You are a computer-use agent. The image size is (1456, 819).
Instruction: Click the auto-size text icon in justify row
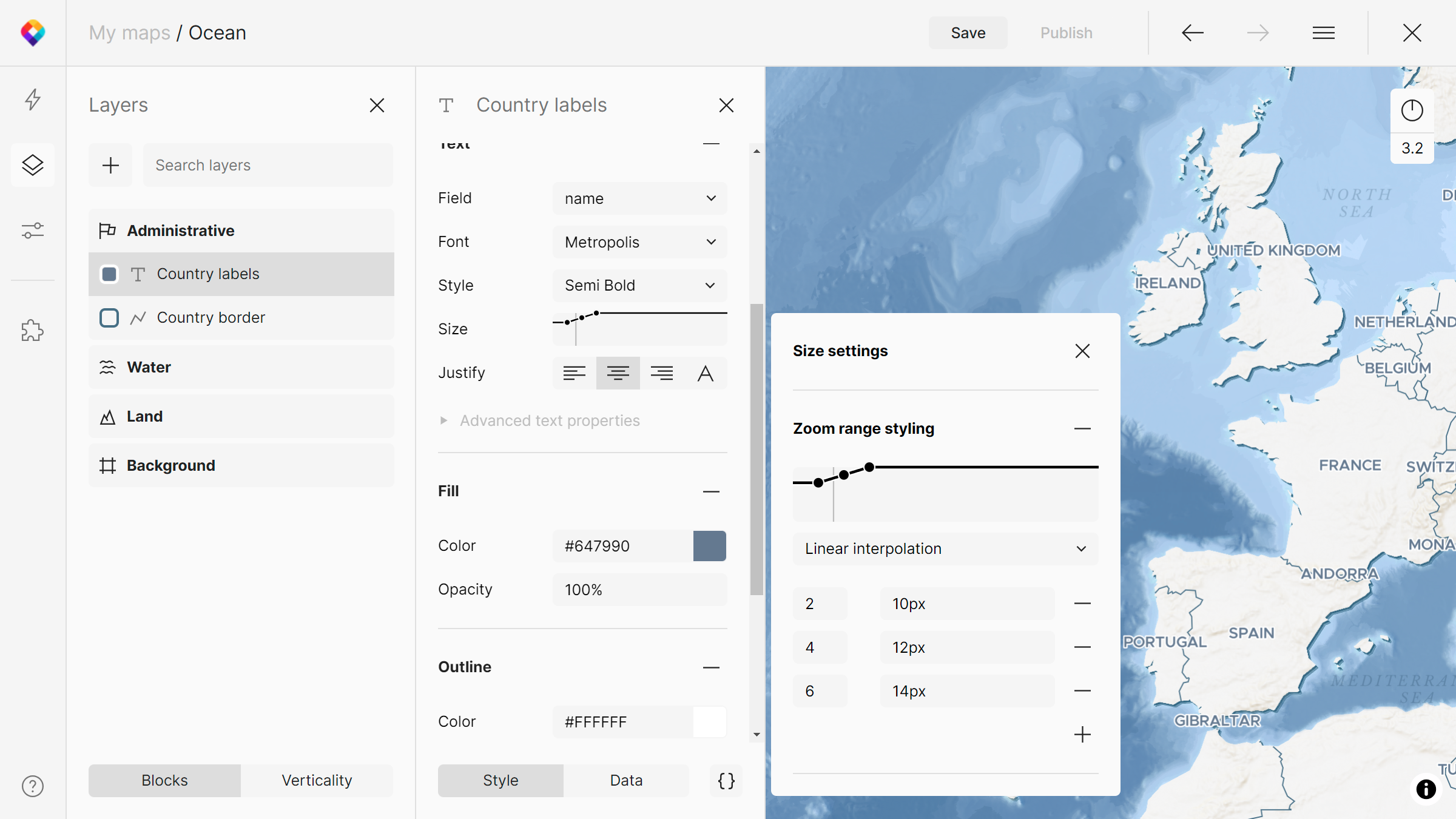706,373
